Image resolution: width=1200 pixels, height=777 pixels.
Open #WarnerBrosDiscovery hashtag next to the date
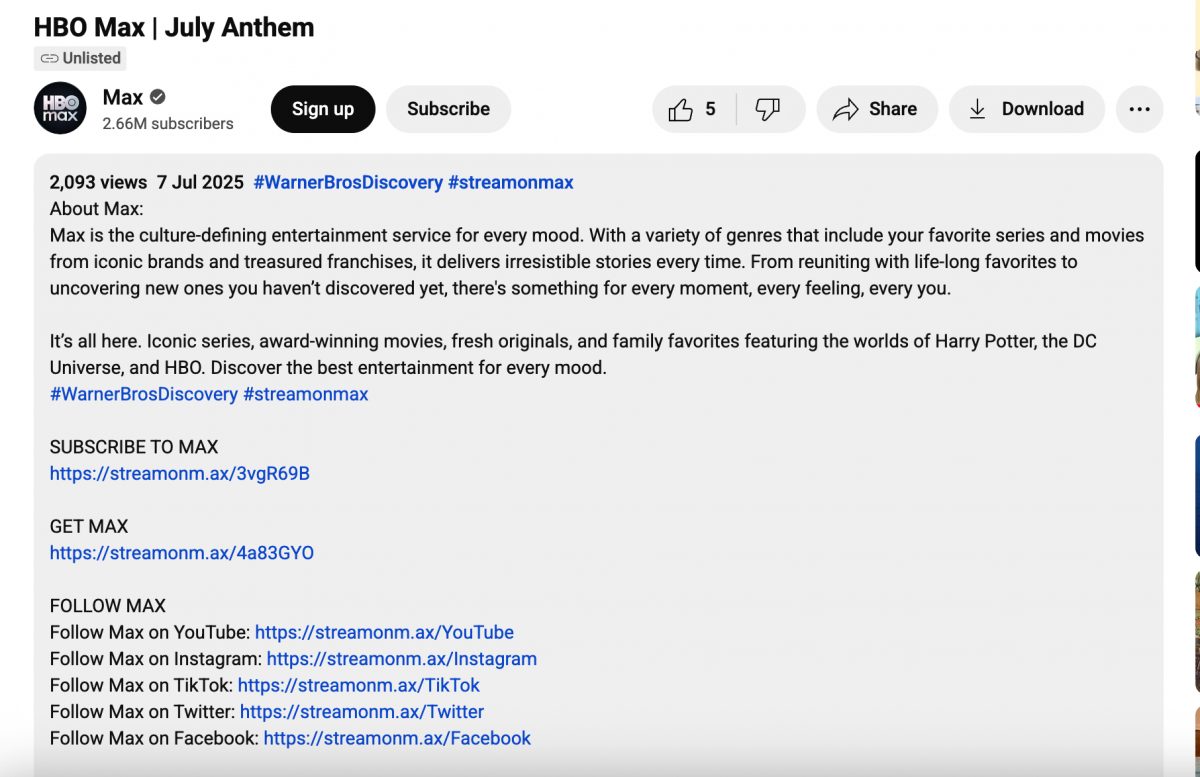(348, 182)
